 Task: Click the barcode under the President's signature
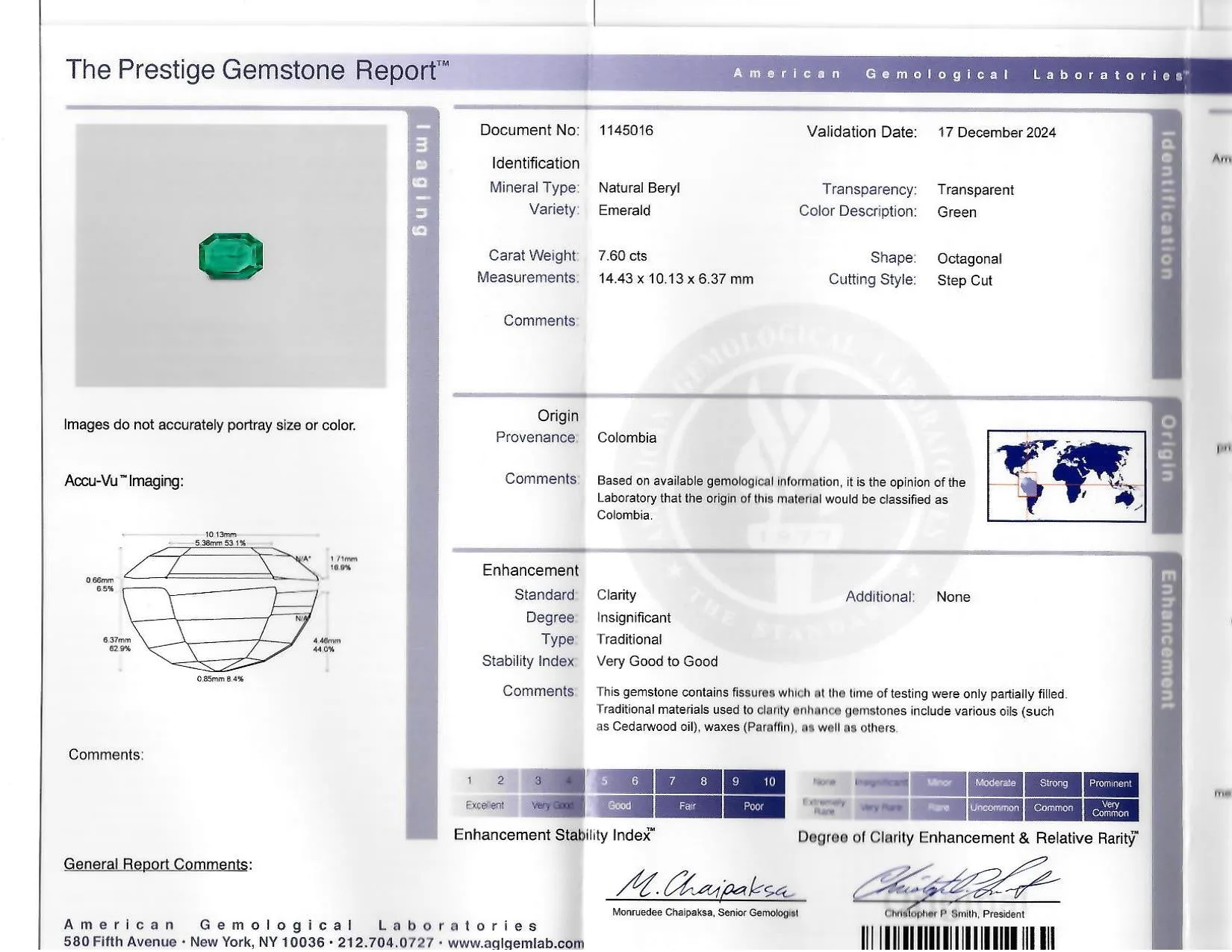tap(958, 938)
